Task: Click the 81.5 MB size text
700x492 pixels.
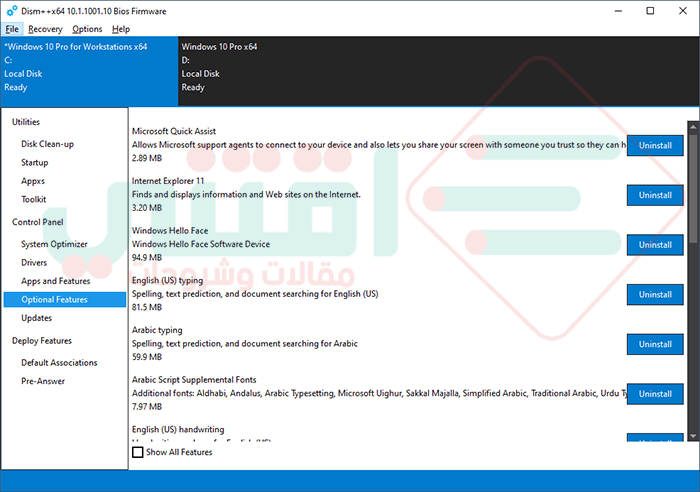Action: (x=147, y=307)
